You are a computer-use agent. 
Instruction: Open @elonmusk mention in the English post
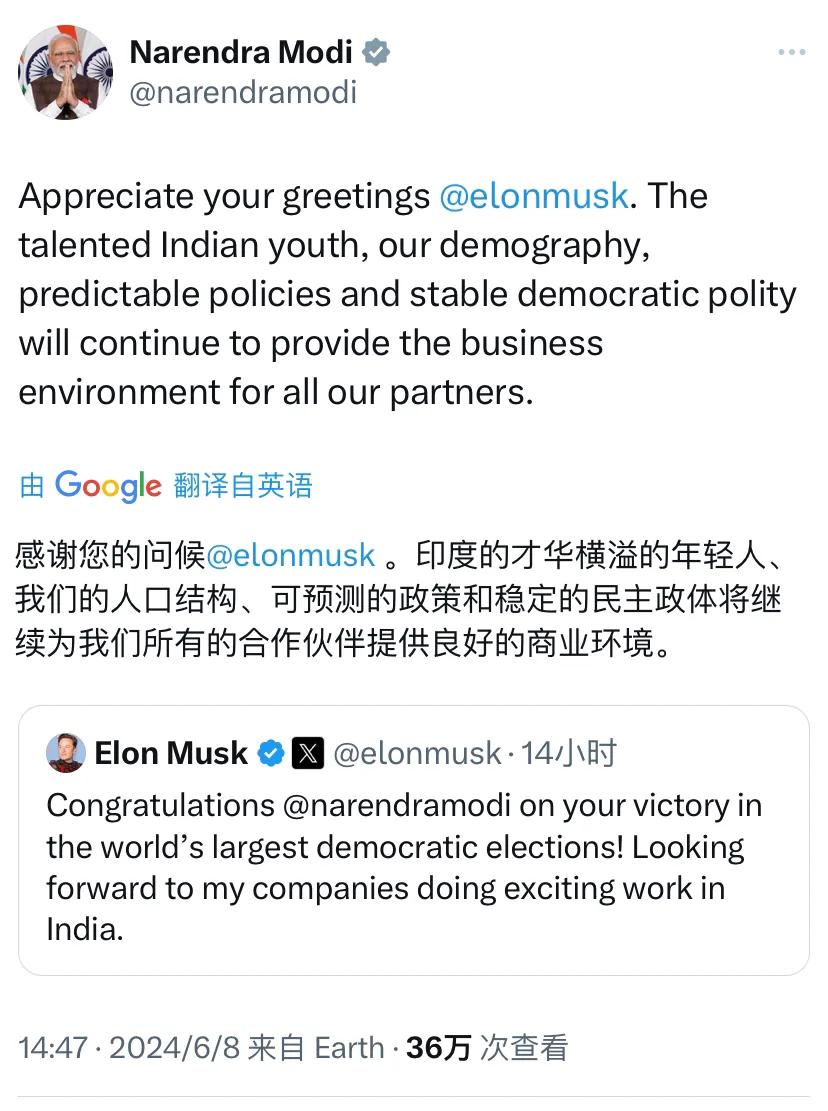click(534, 196)
